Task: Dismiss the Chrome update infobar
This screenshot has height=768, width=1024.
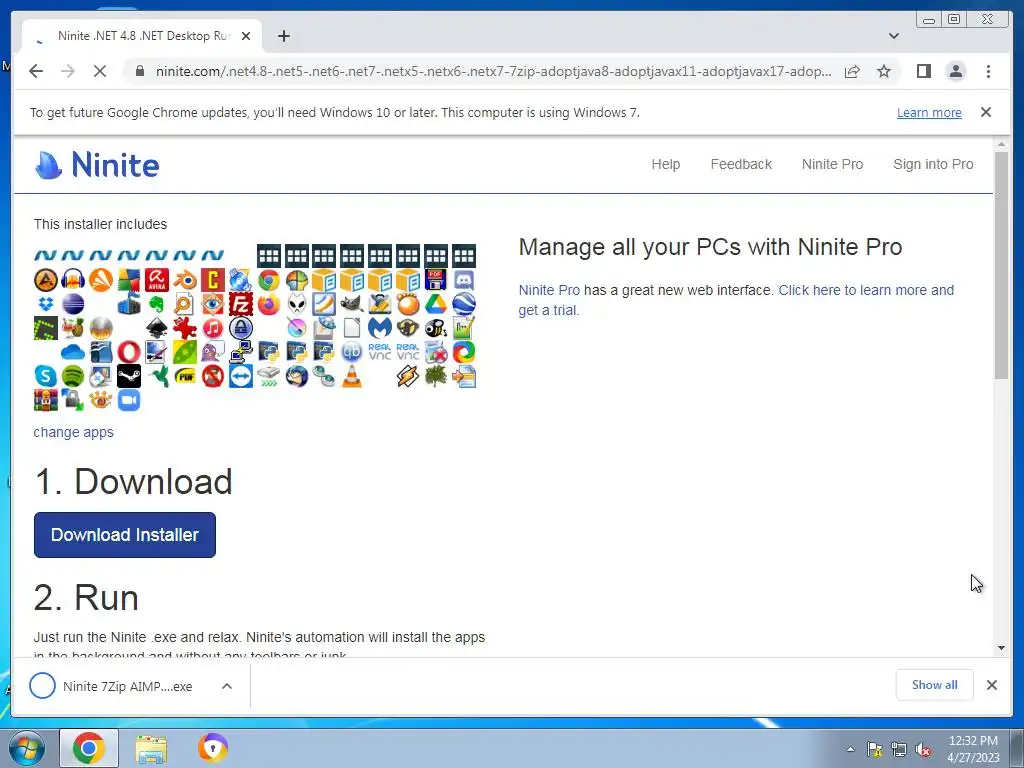Action: [x=985, y=112]
